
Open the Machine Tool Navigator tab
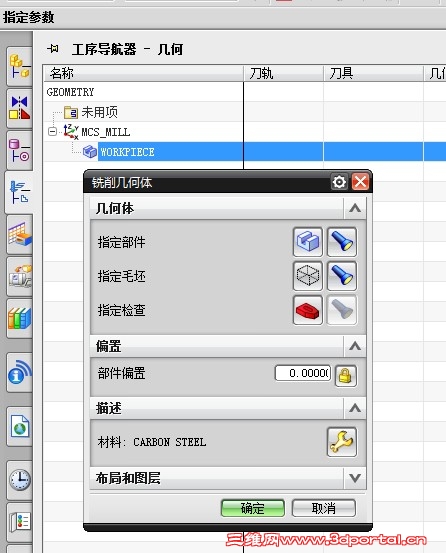click(19, 276)
